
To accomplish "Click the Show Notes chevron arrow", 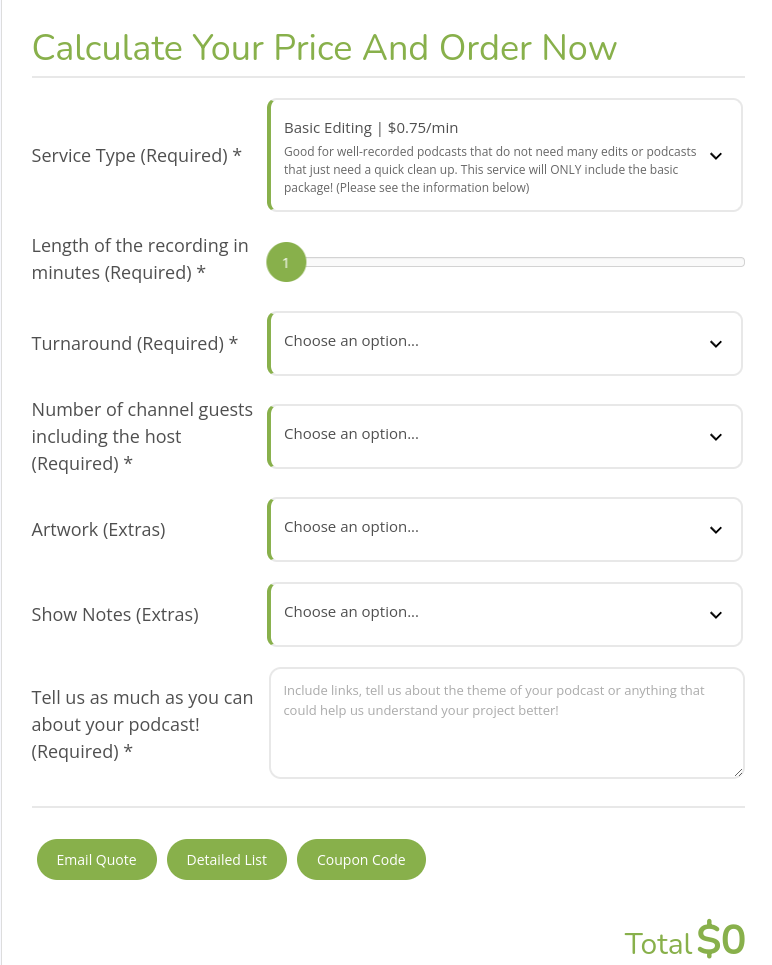I will (715, 615).
